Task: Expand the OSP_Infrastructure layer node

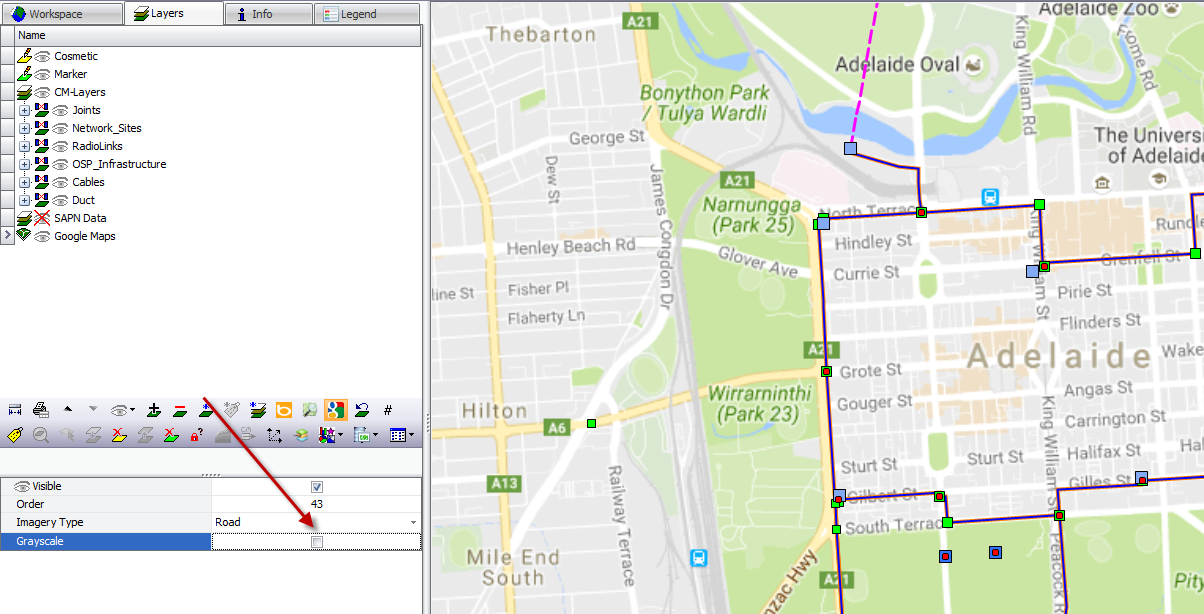Action: click(x=25, y=165)
